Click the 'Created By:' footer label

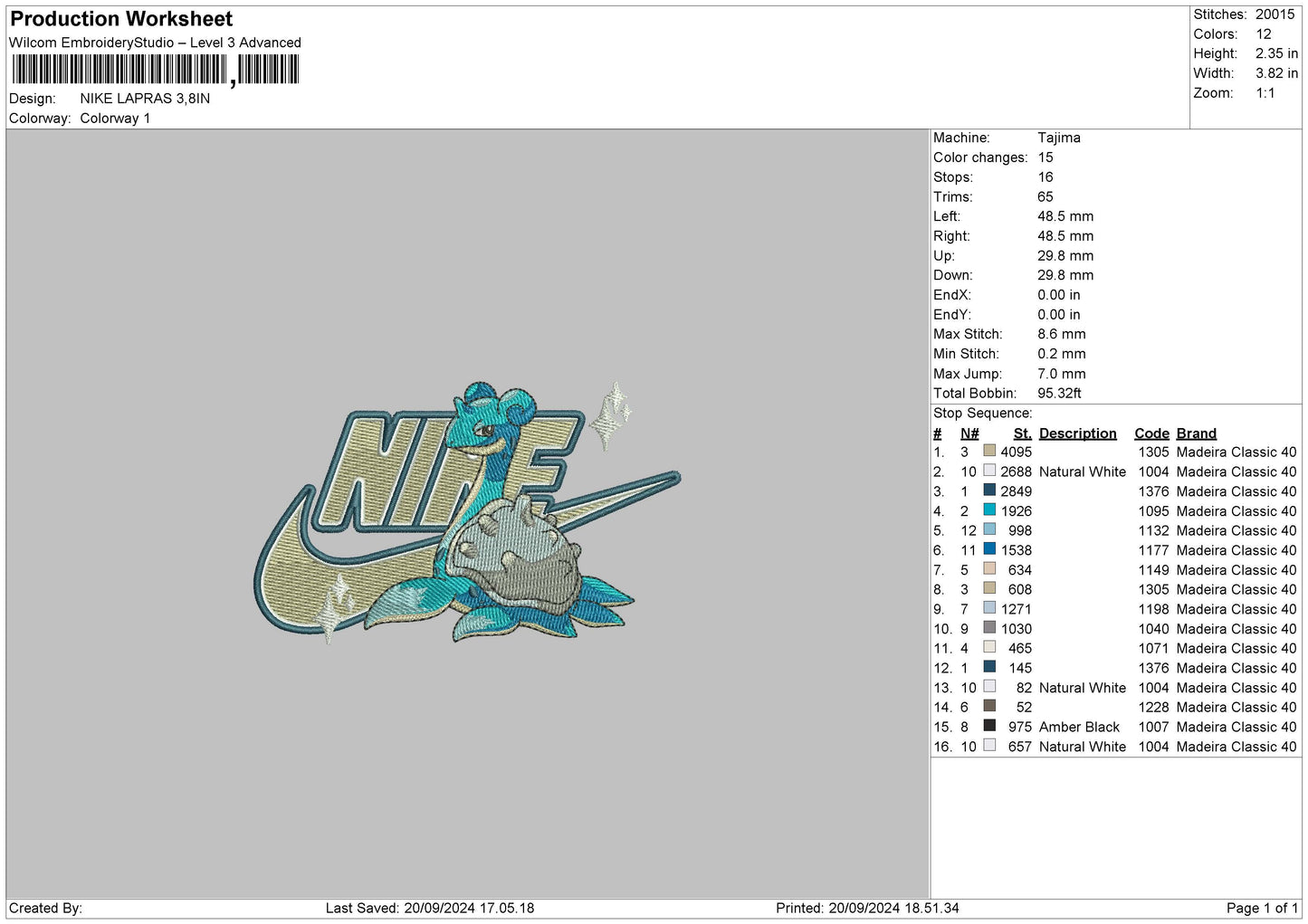(45, 908)
